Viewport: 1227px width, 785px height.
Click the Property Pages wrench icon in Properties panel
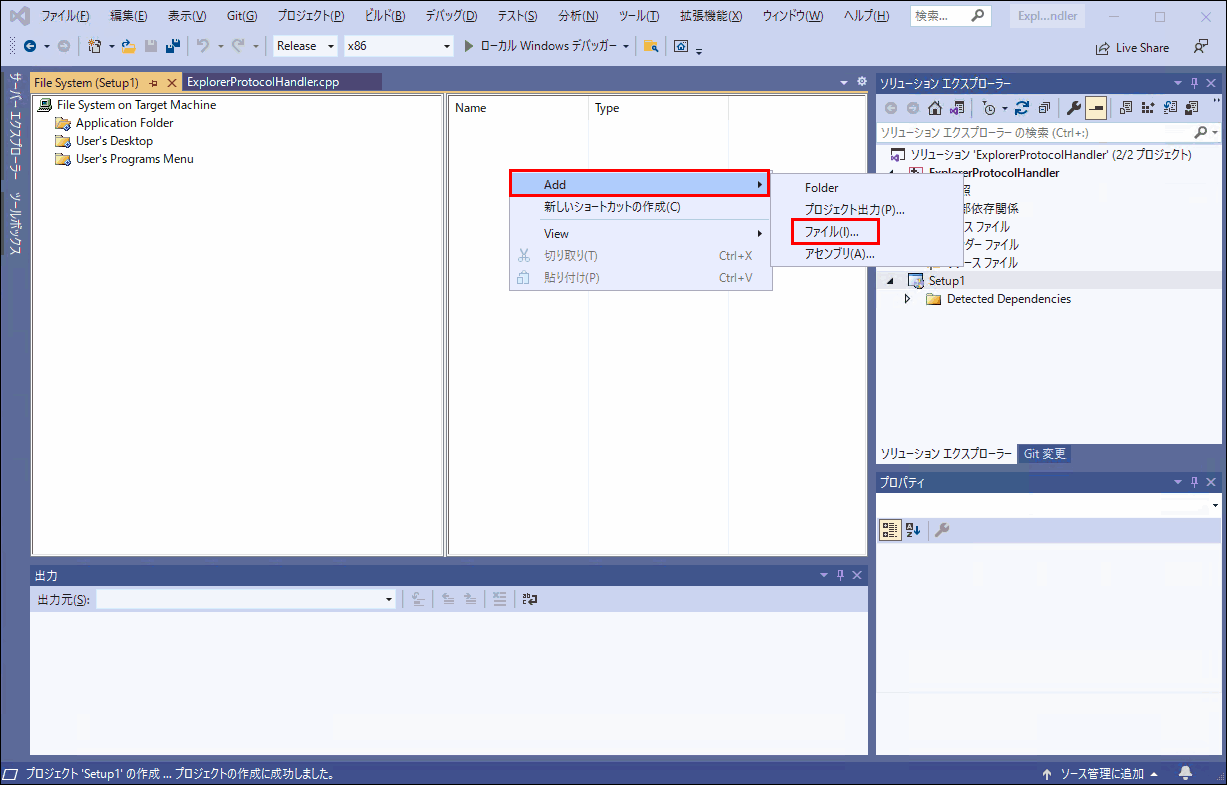point(942,531)
